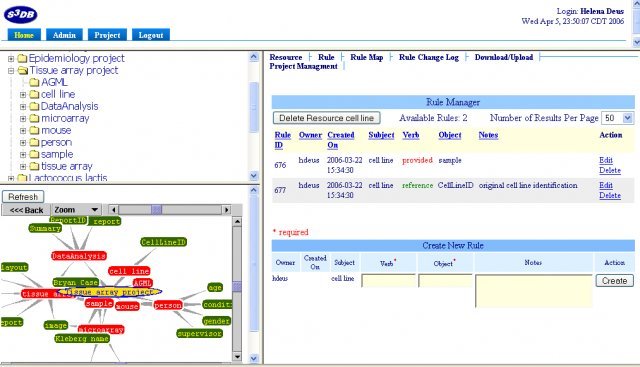Viewport: 640px width, 367px height.
Task: Expand the person tree node
Action: (23, 143)
